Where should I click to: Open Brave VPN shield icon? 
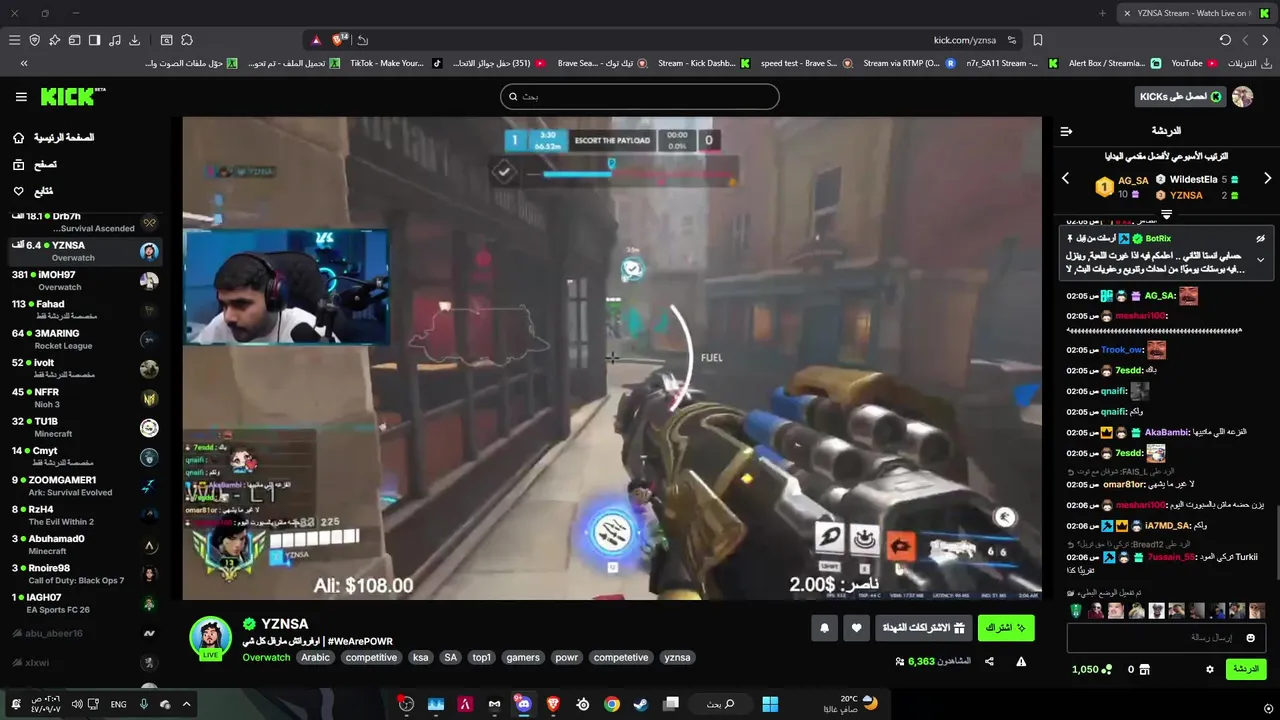coord(35,40)
